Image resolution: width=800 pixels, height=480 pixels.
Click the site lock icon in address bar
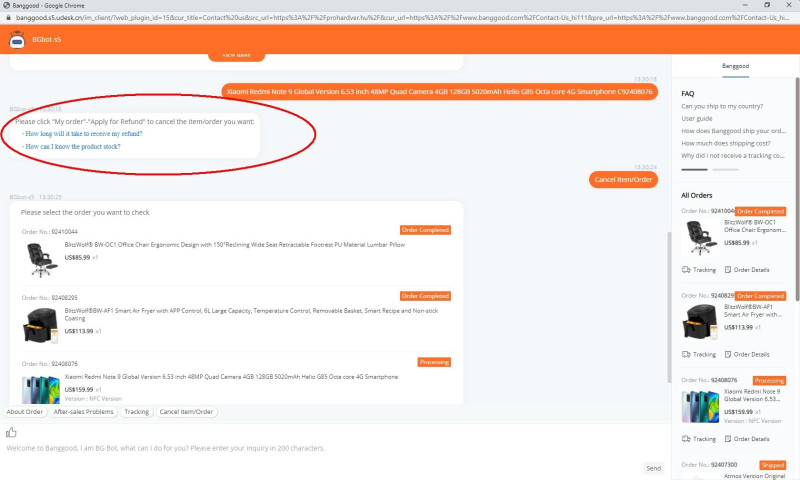point(8,17)
